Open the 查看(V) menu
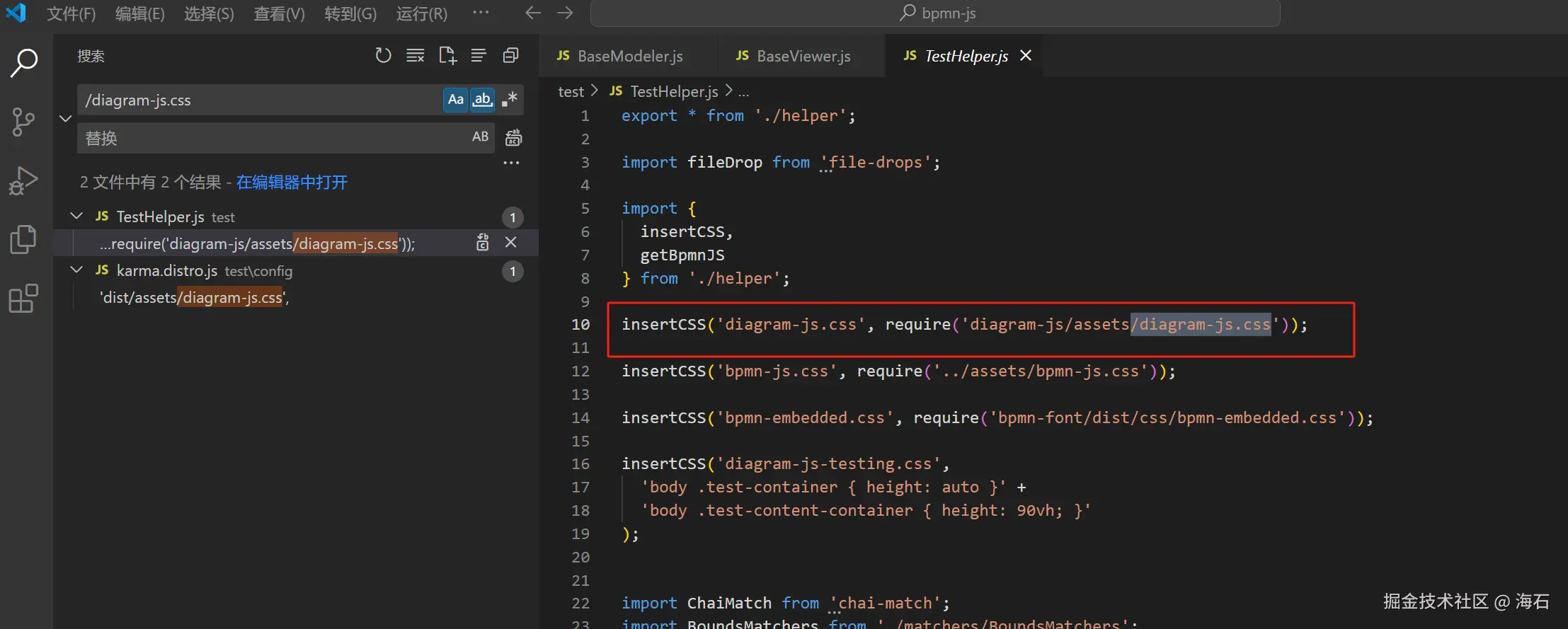The image size is (1568, 629). point(279,13)
